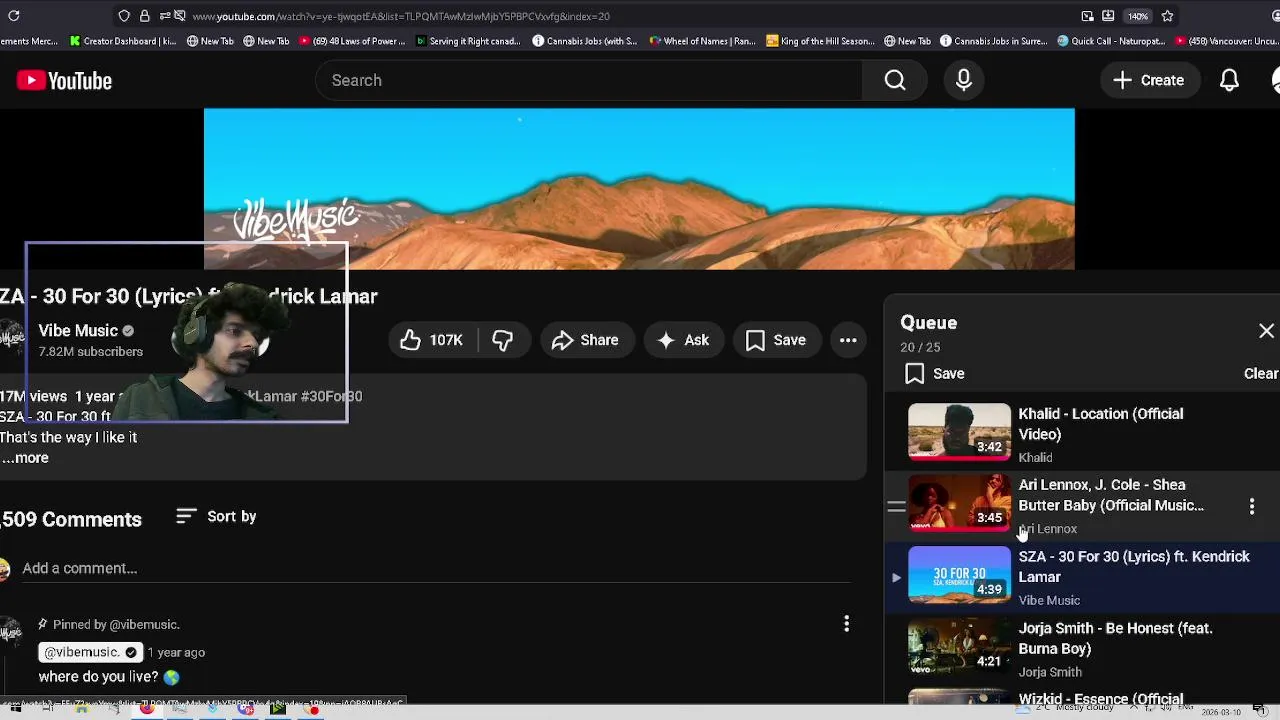Click the #30For30 hashtag in description

coord(331,396)
